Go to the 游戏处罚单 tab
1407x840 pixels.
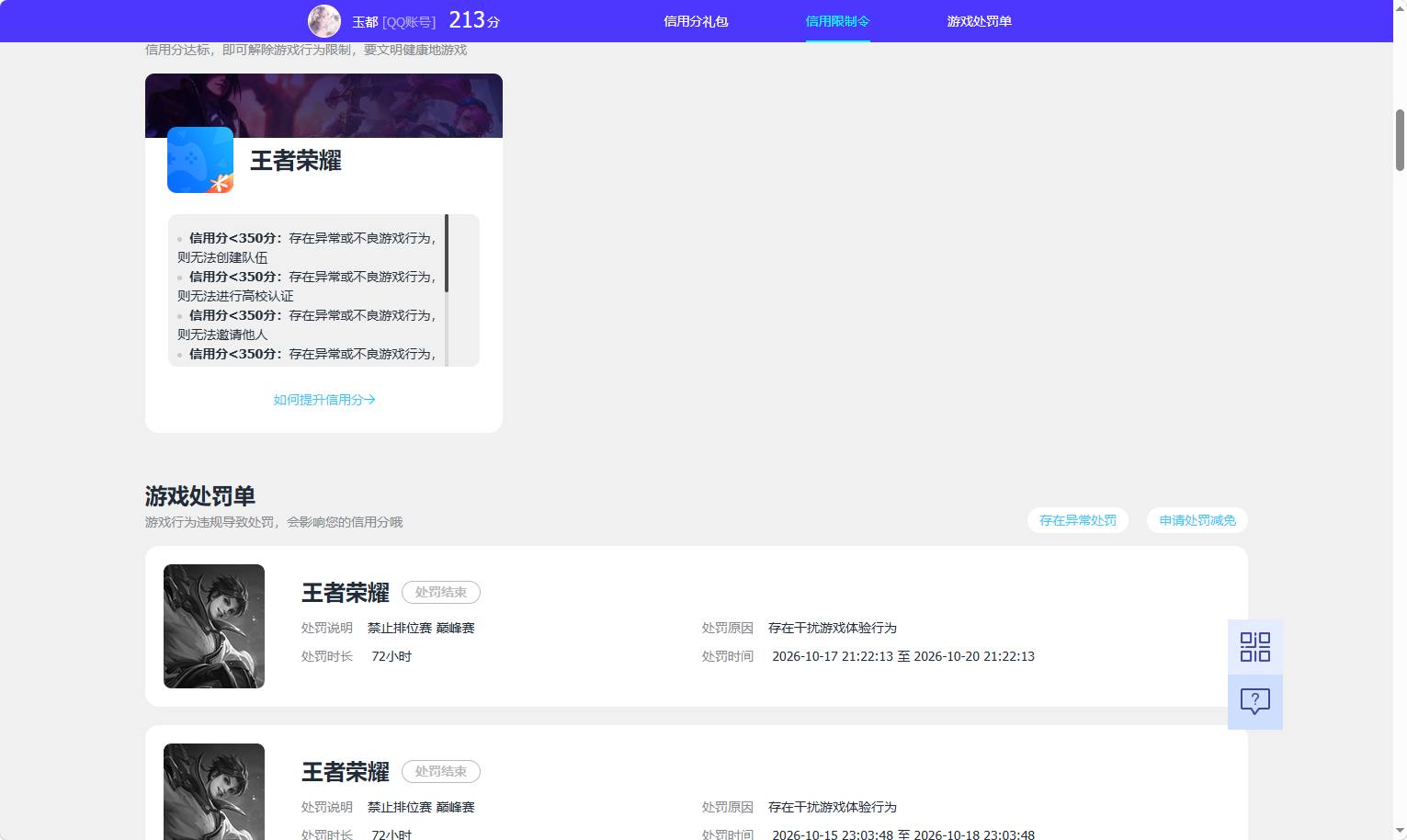(x=979, y=21)
